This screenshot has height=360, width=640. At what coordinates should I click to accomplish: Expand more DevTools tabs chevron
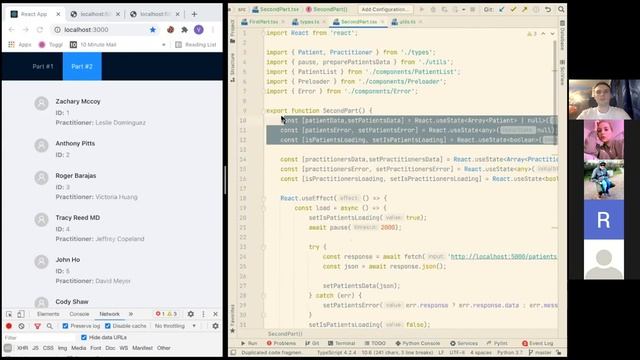tap(131, 314)
